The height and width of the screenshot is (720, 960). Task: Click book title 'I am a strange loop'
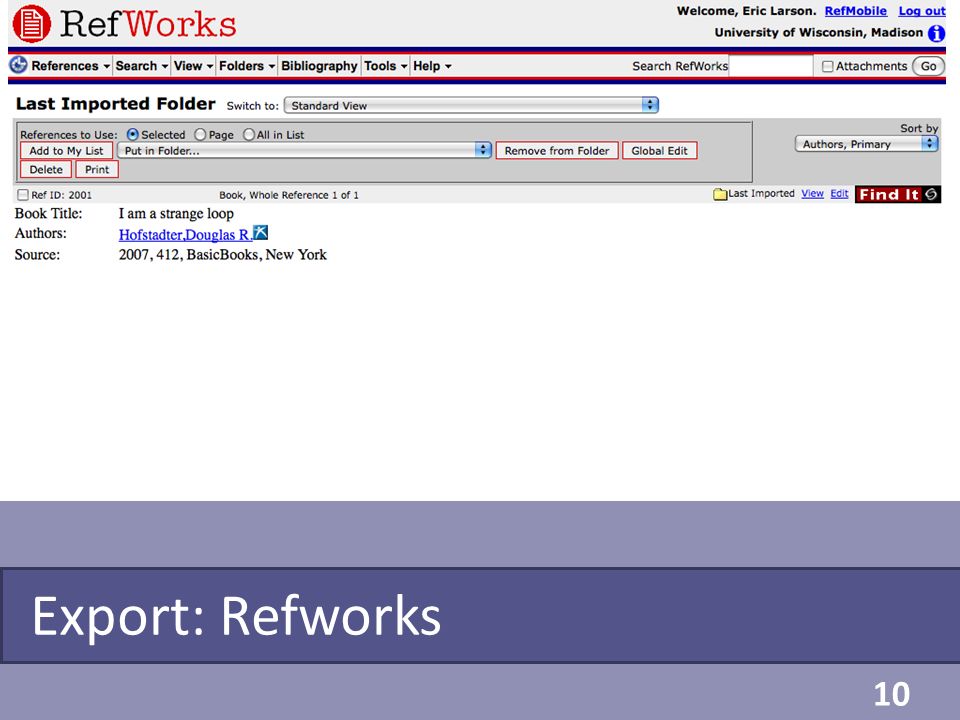[x=176, y=214]
